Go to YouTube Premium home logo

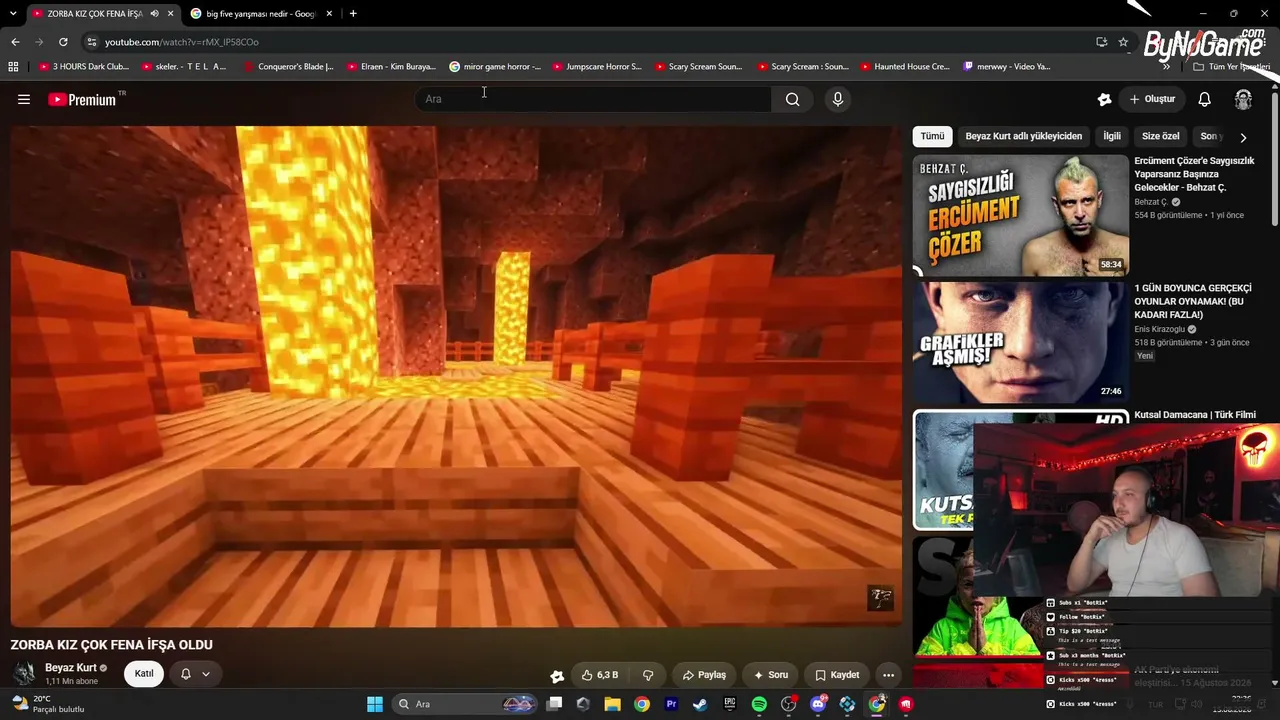click(x=82, y=99)
